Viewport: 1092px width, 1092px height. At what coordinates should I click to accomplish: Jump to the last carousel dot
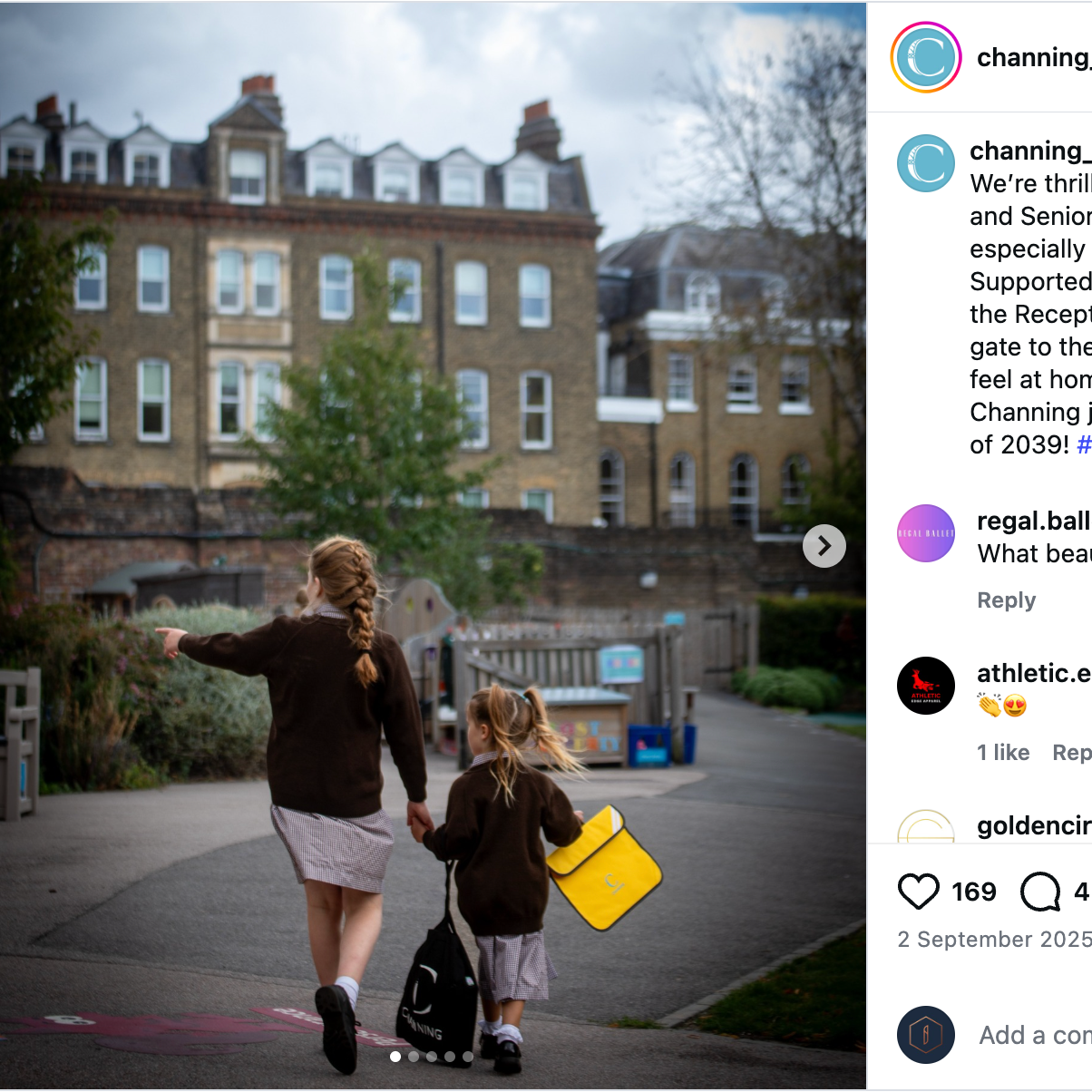(468, 1057)
